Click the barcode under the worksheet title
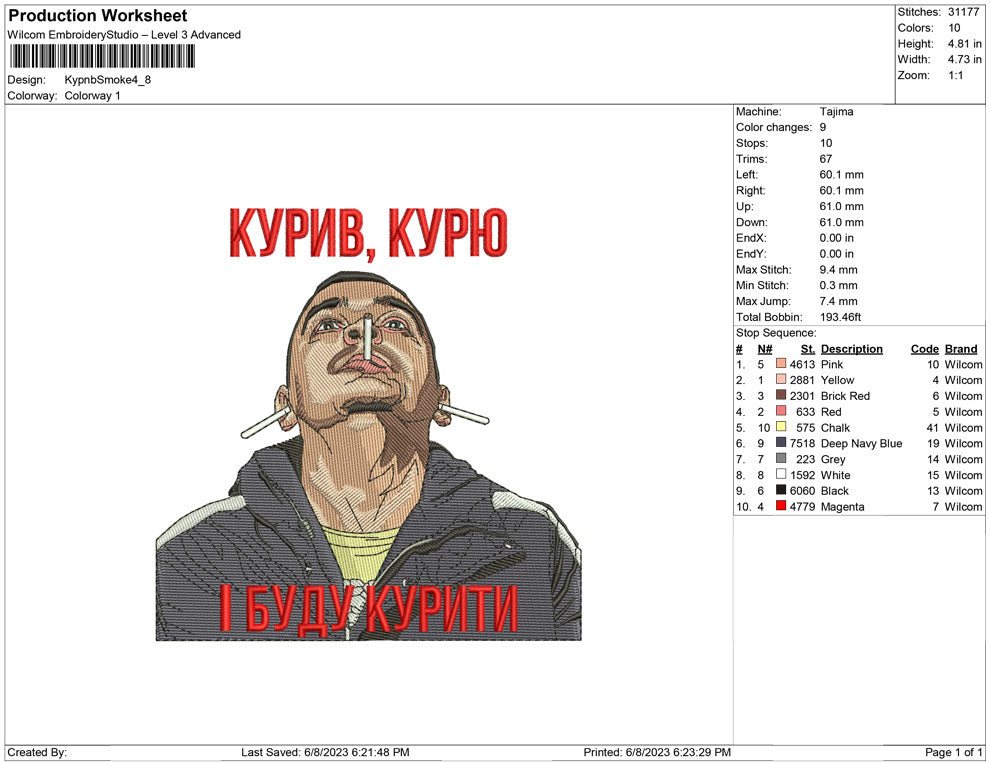 pos(102,57)
